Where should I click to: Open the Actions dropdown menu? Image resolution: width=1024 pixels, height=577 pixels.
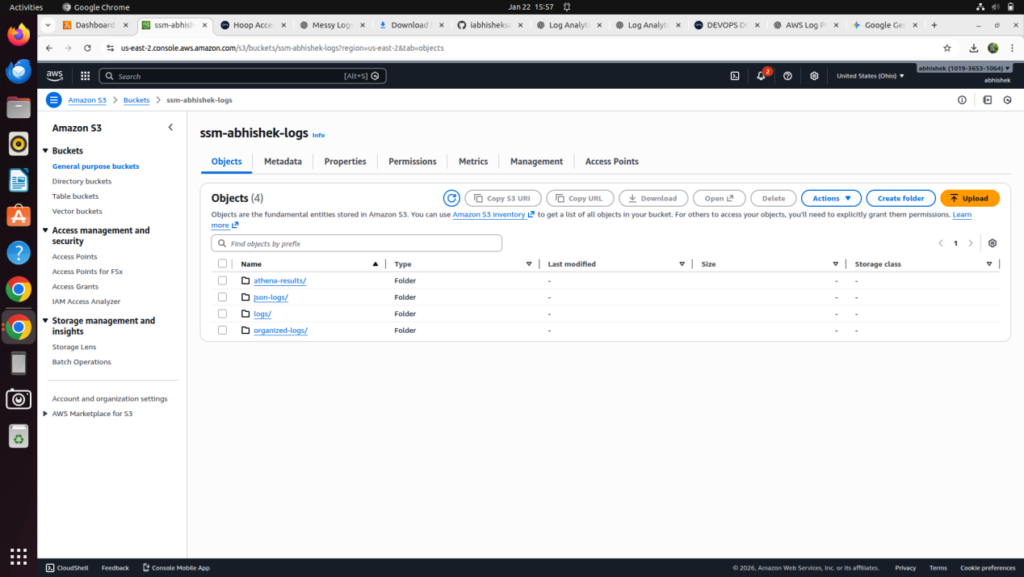[831, 198]
